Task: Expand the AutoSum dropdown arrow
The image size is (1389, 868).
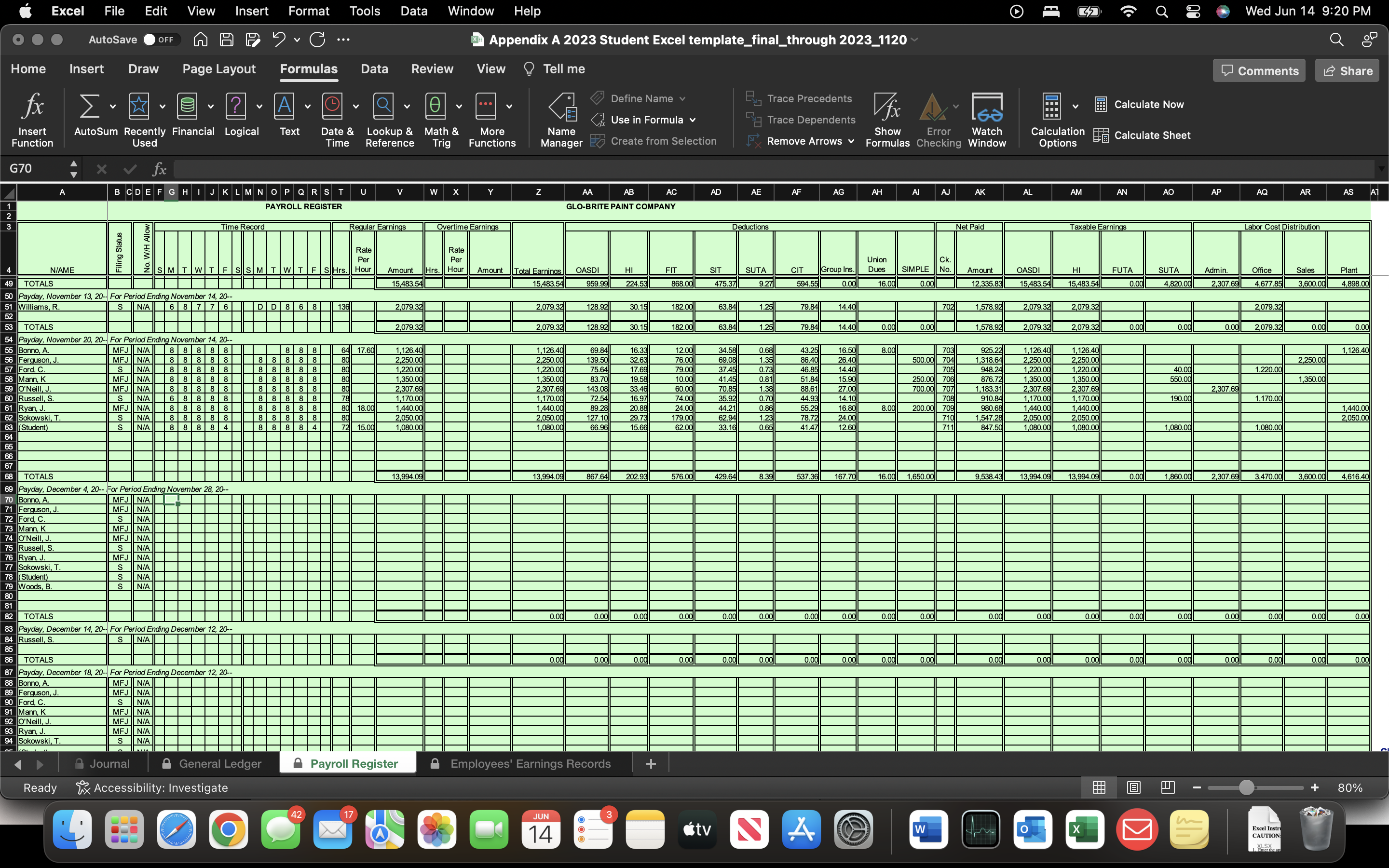Action: 112,106
